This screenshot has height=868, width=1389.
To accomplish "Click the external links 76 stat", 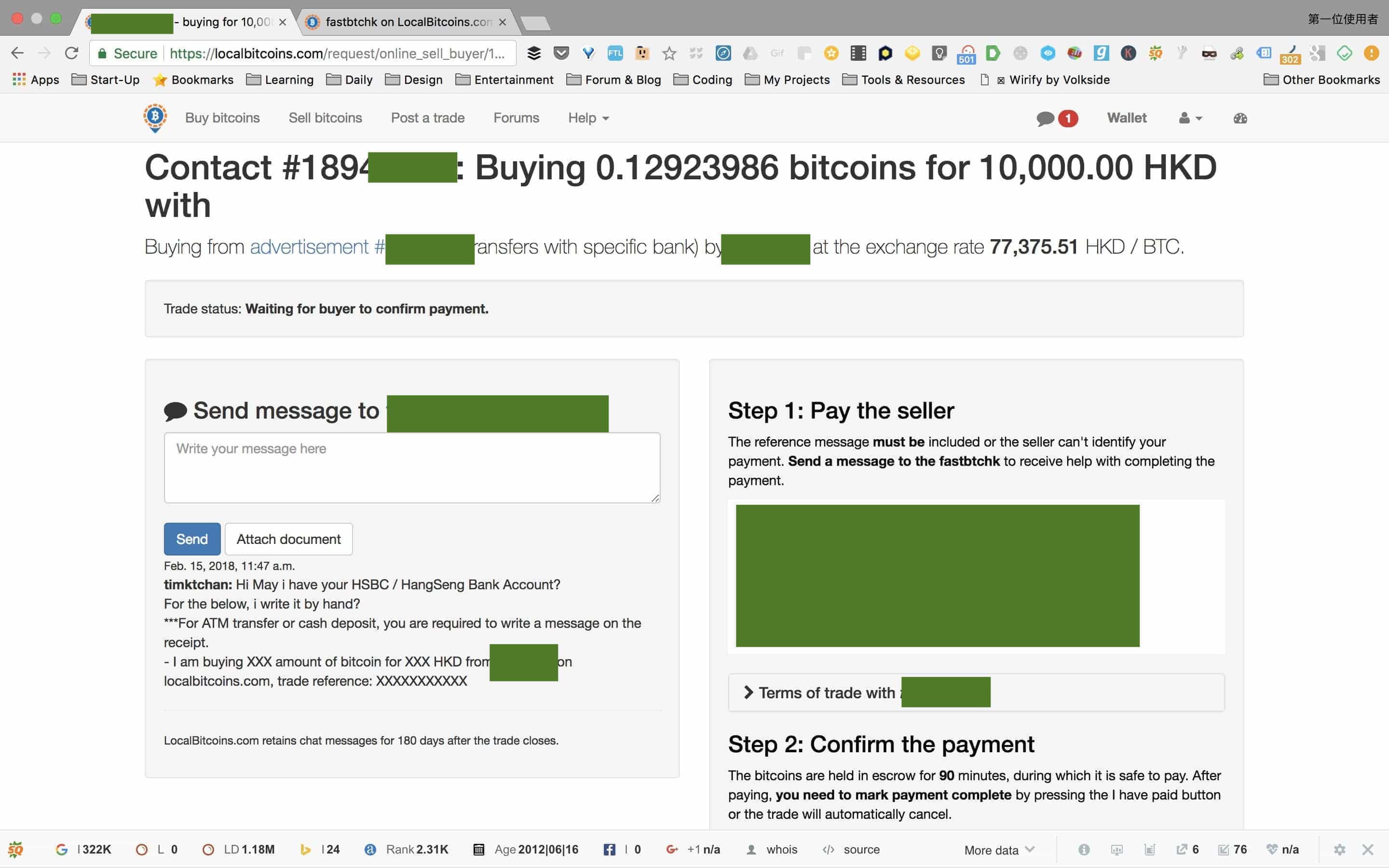I will pyautogui.click(x=1232, y=850).
